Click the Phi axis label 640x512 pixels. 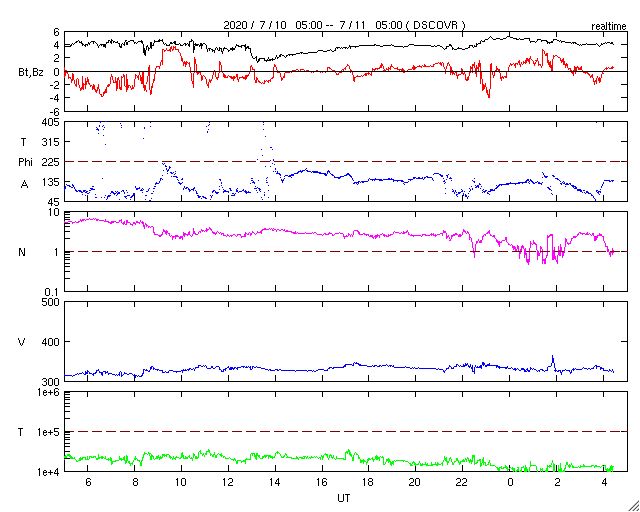[x=26, y=162]
